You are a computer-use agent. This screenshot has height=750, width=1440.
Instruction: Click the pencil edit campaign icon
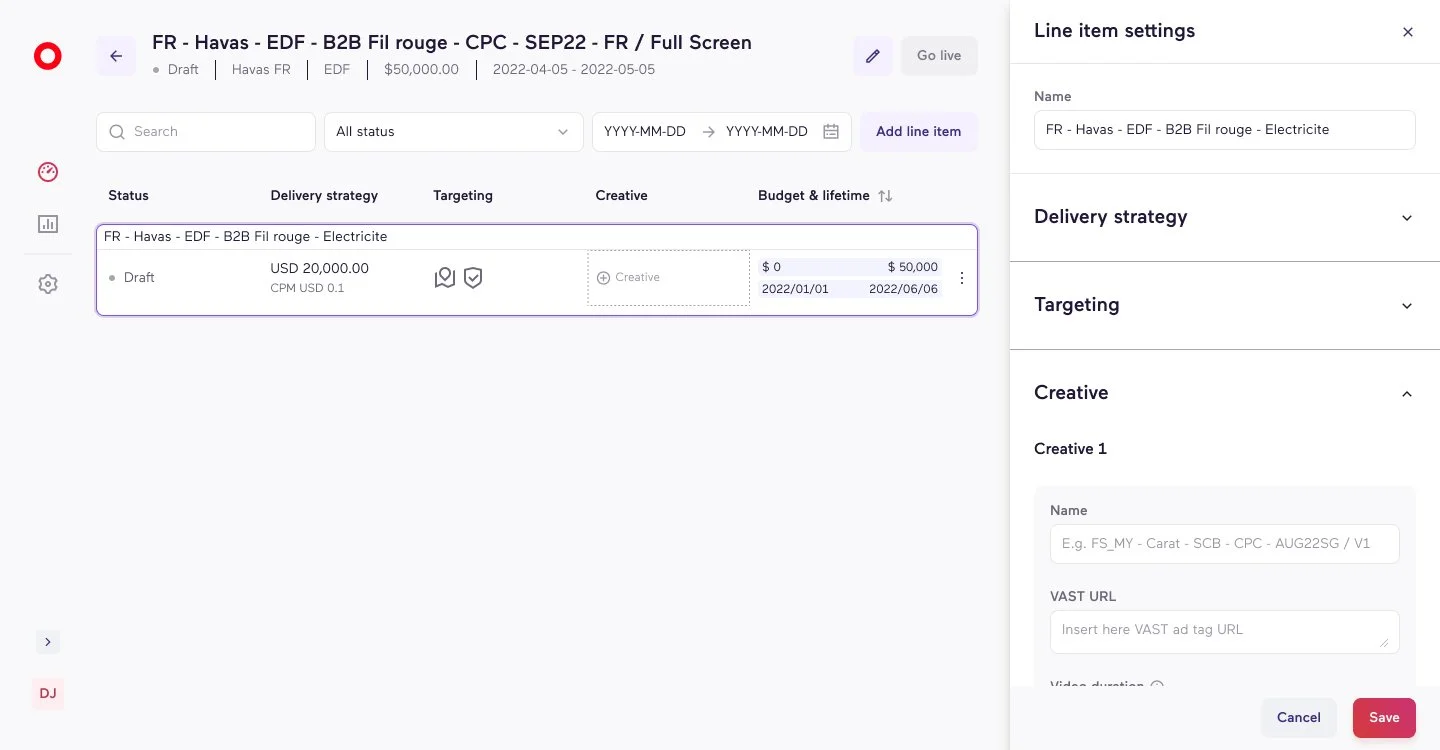pos(873,56)
